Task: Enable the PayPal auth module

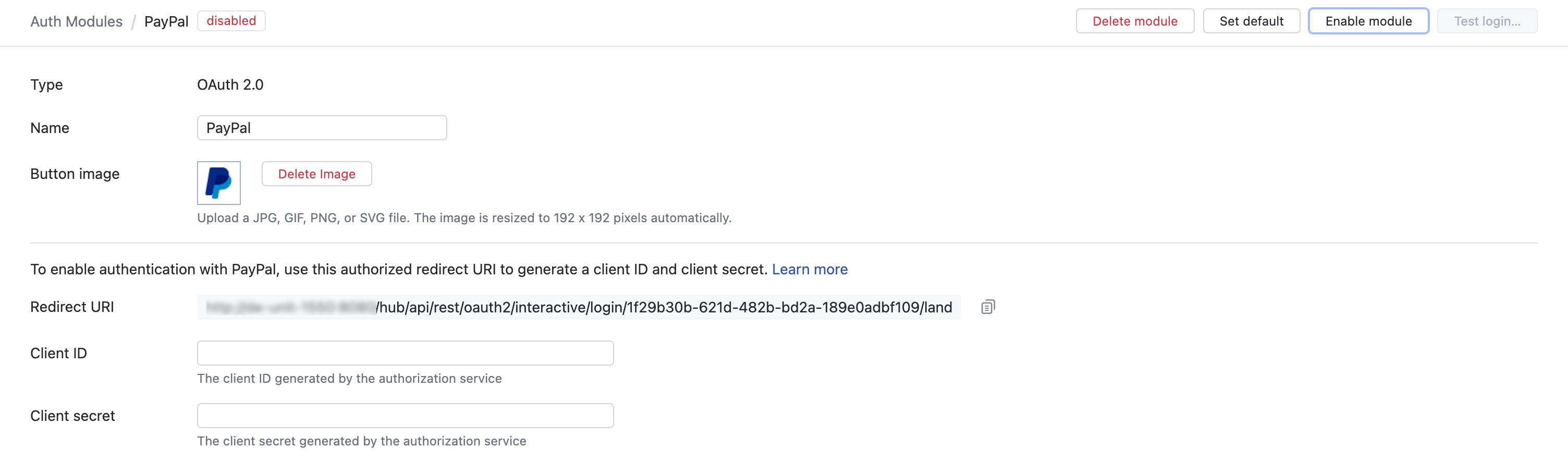Action: tap(1368, 21)
